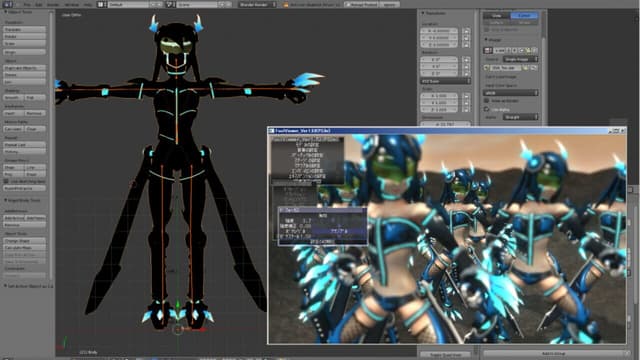Collapse the Object Tools panel
640x360 pixels.
(6, 12)
